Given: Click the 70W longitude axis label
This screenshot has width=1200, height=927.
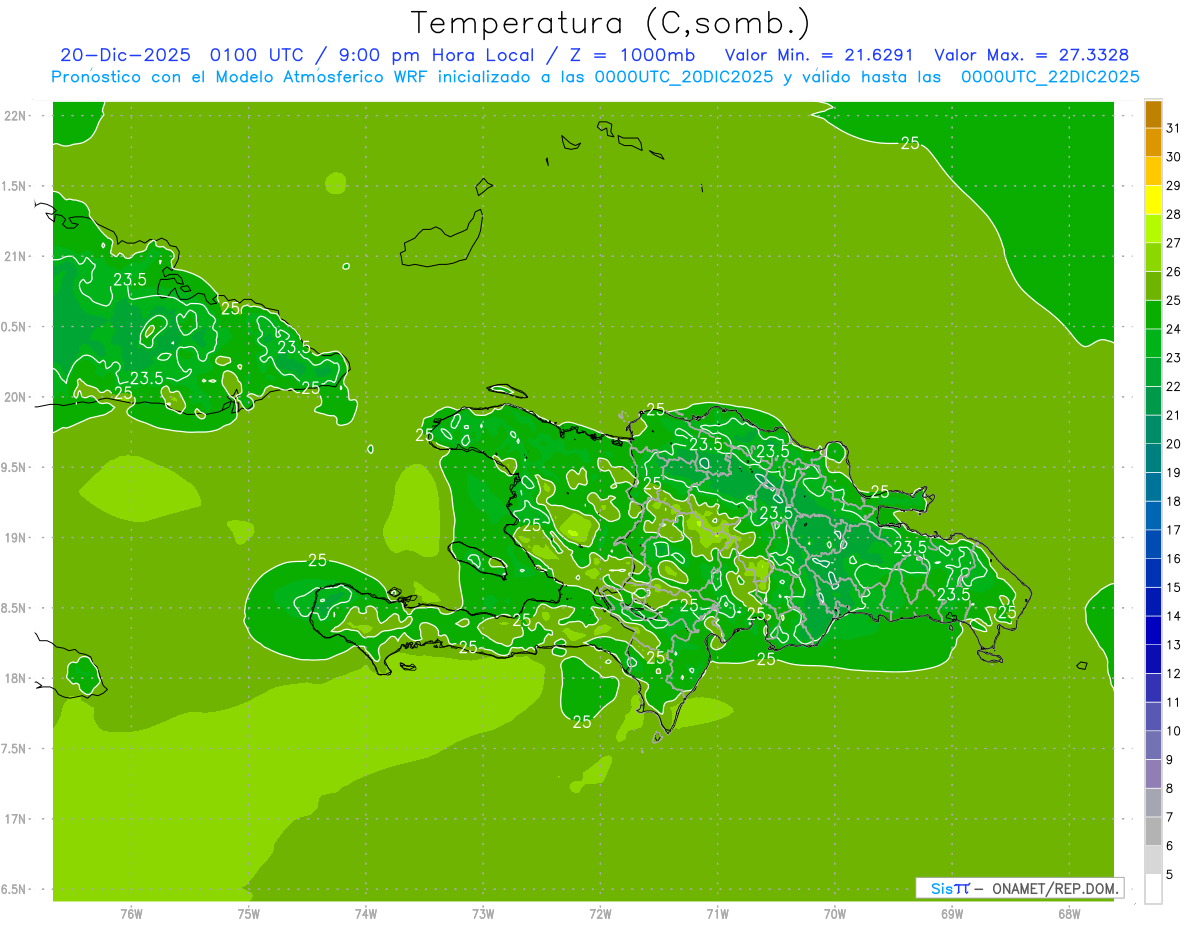Looking at the screenshot, I should click(834, 914).
